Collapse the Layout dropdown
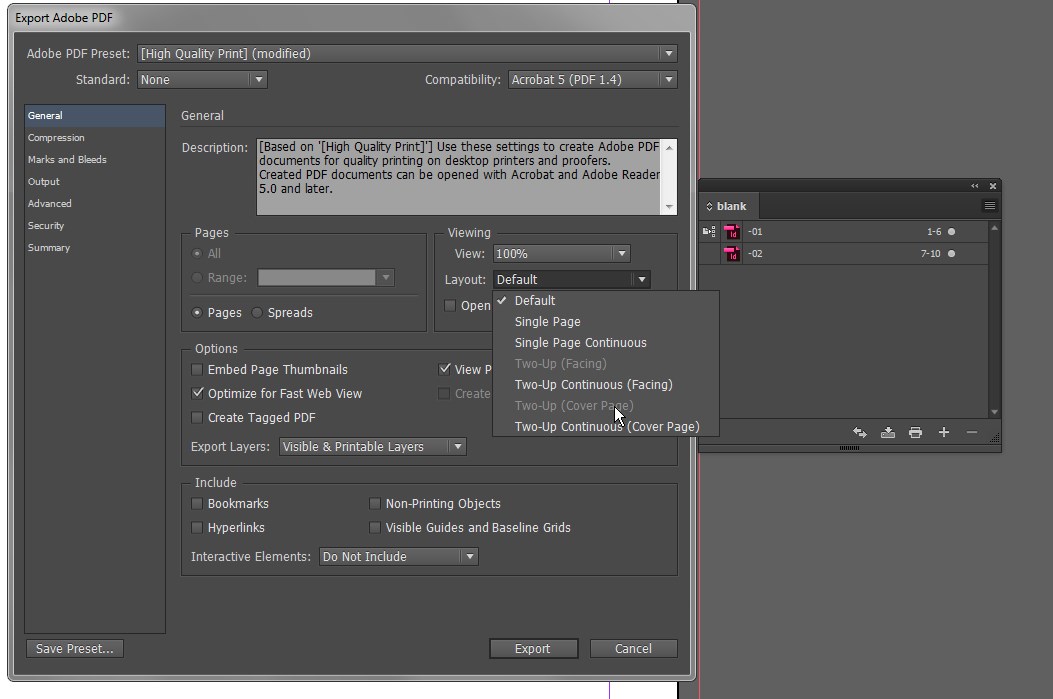The width and height of the screenshot is (1053, 699). coord(571,279)
